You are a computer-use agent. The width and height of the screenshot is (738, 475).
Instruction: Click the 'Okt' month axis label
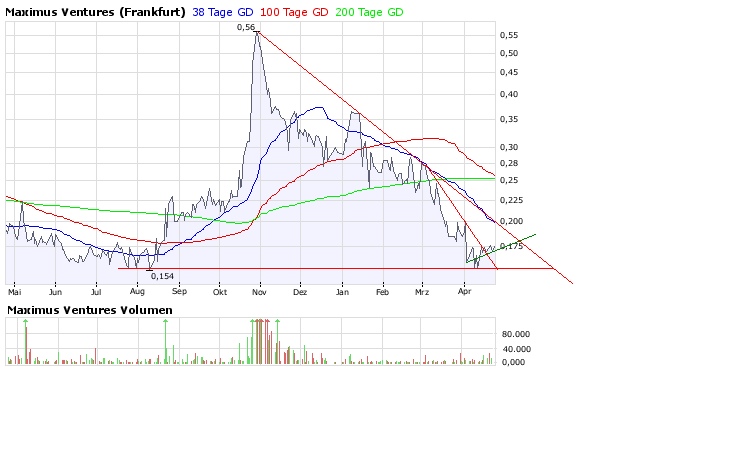pyautogui.click(x=220, y=292)
